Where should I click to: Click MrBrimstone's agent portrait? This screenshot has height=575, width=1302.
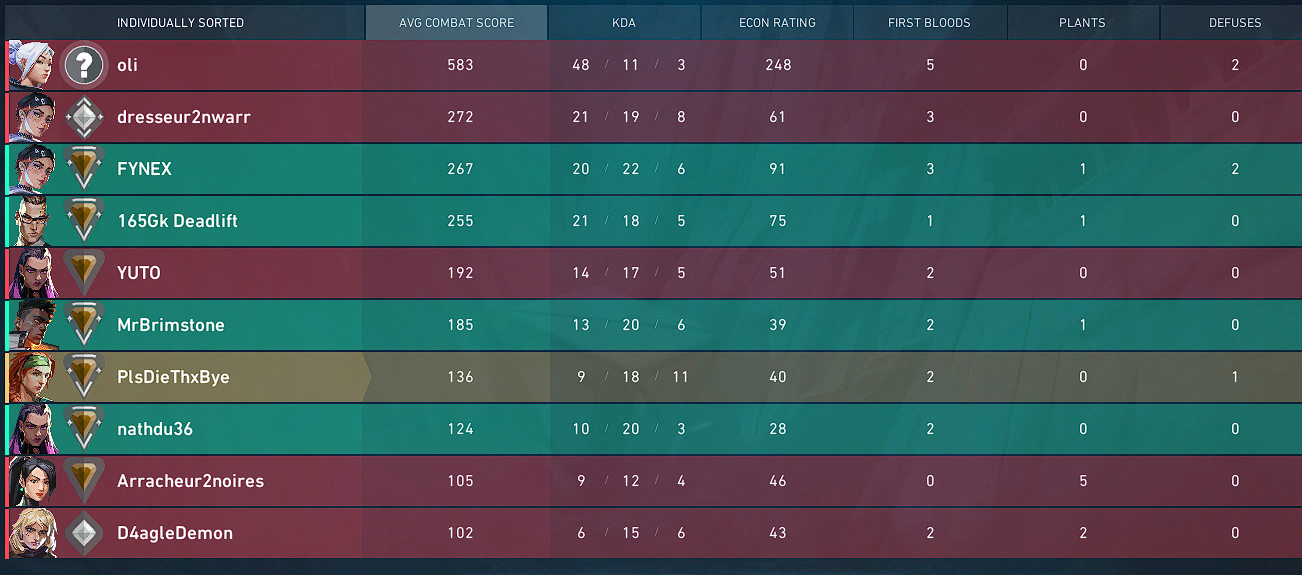30,325
